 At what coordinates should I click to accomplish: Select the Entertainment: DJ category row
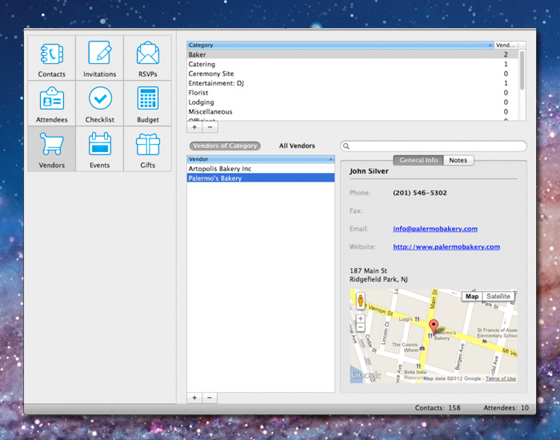[x=352, y=83]
